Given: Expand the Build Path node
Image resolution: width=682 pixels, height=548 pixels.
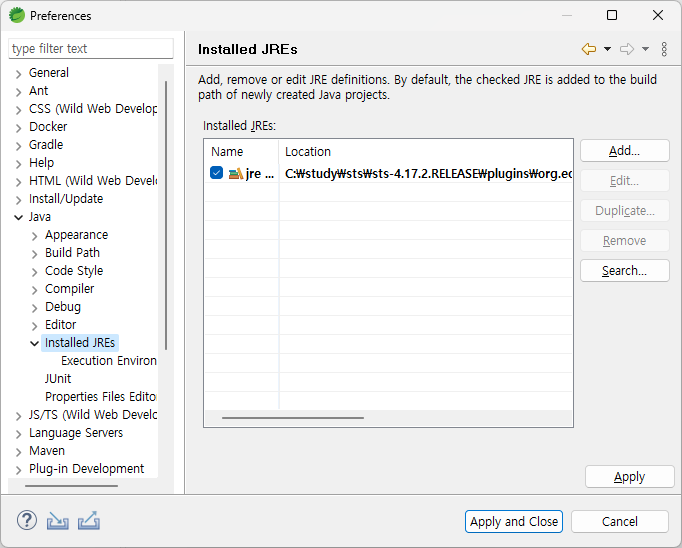Looking at the screenshot, I should click(34, 254).
